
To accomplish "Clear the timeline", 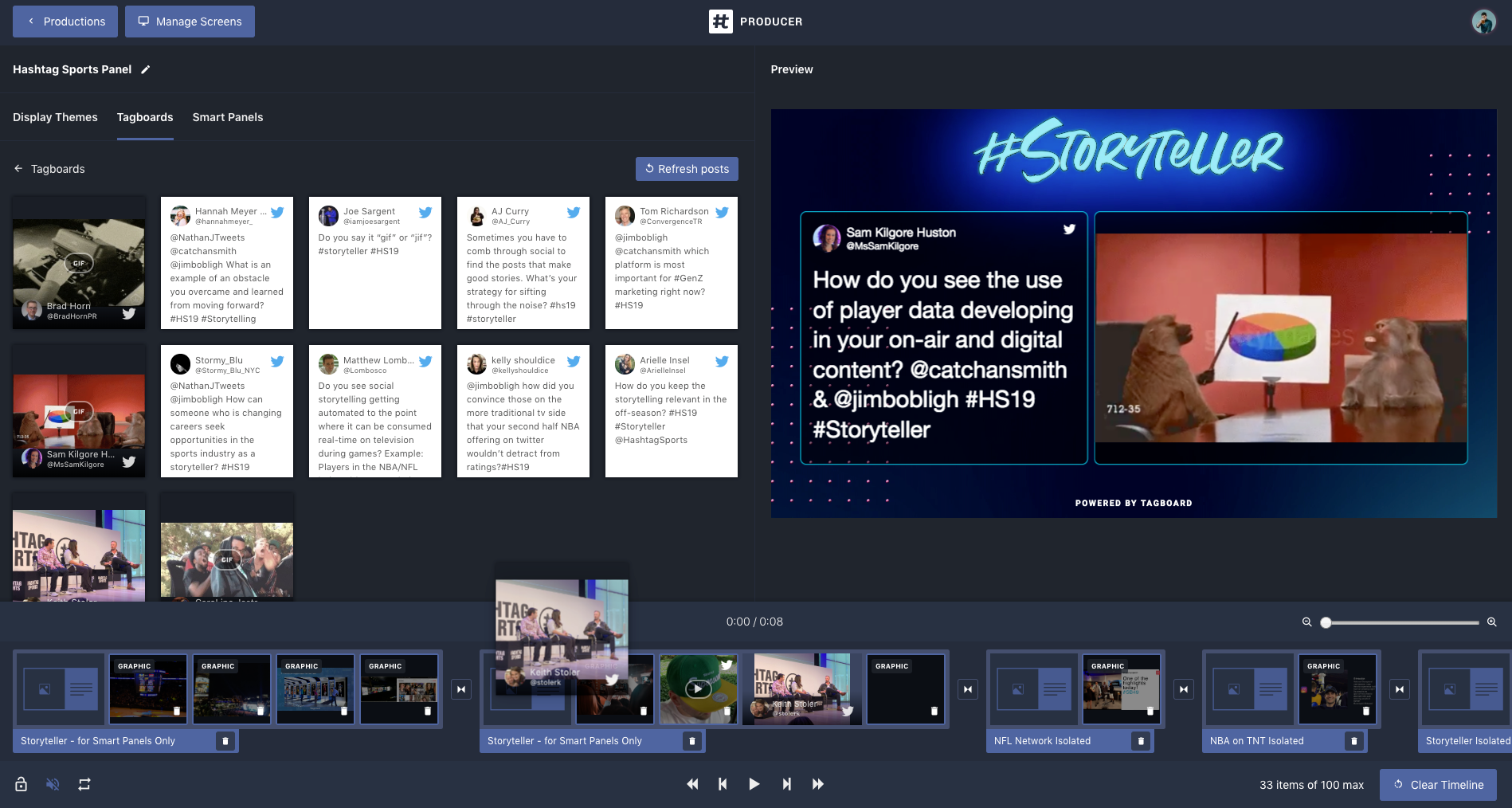I will pyautogui.click(x=1438, y=785).
